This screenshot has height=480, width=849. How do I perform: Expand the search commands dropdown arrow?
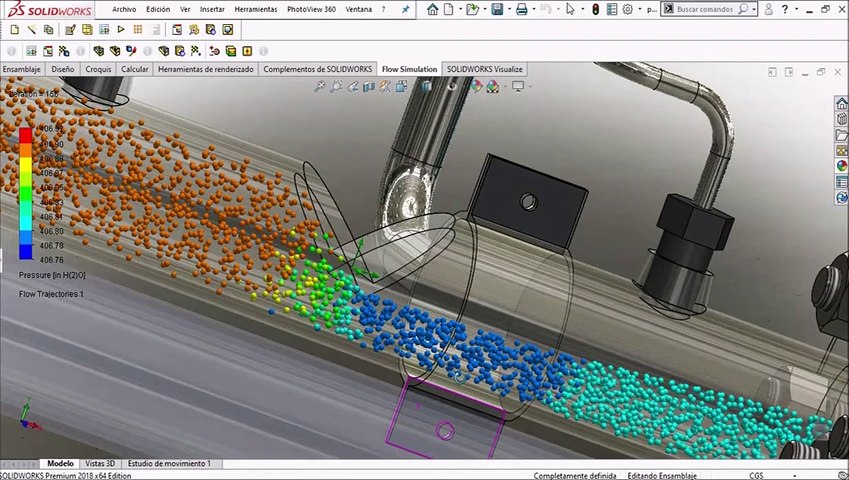pyautogui.click(x=754, y=9)
